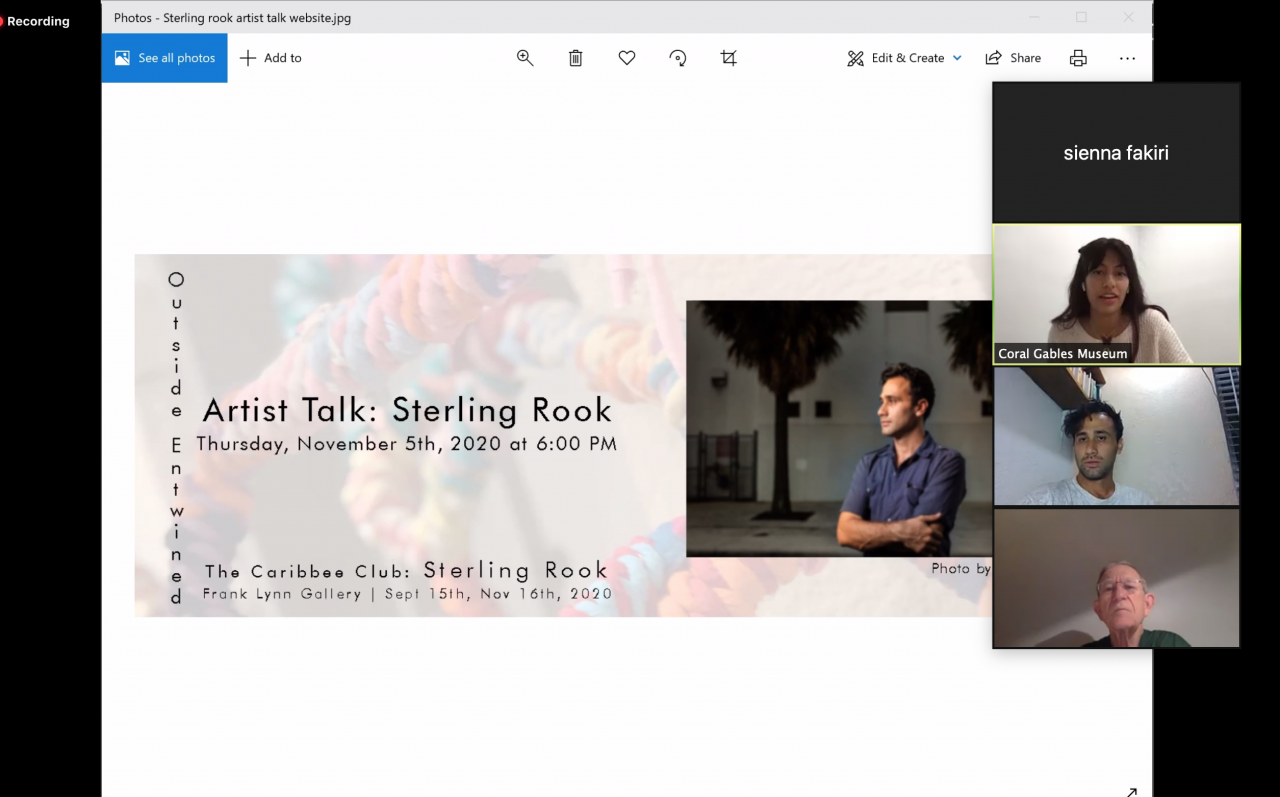Click video tile of older man in green

1116,578
